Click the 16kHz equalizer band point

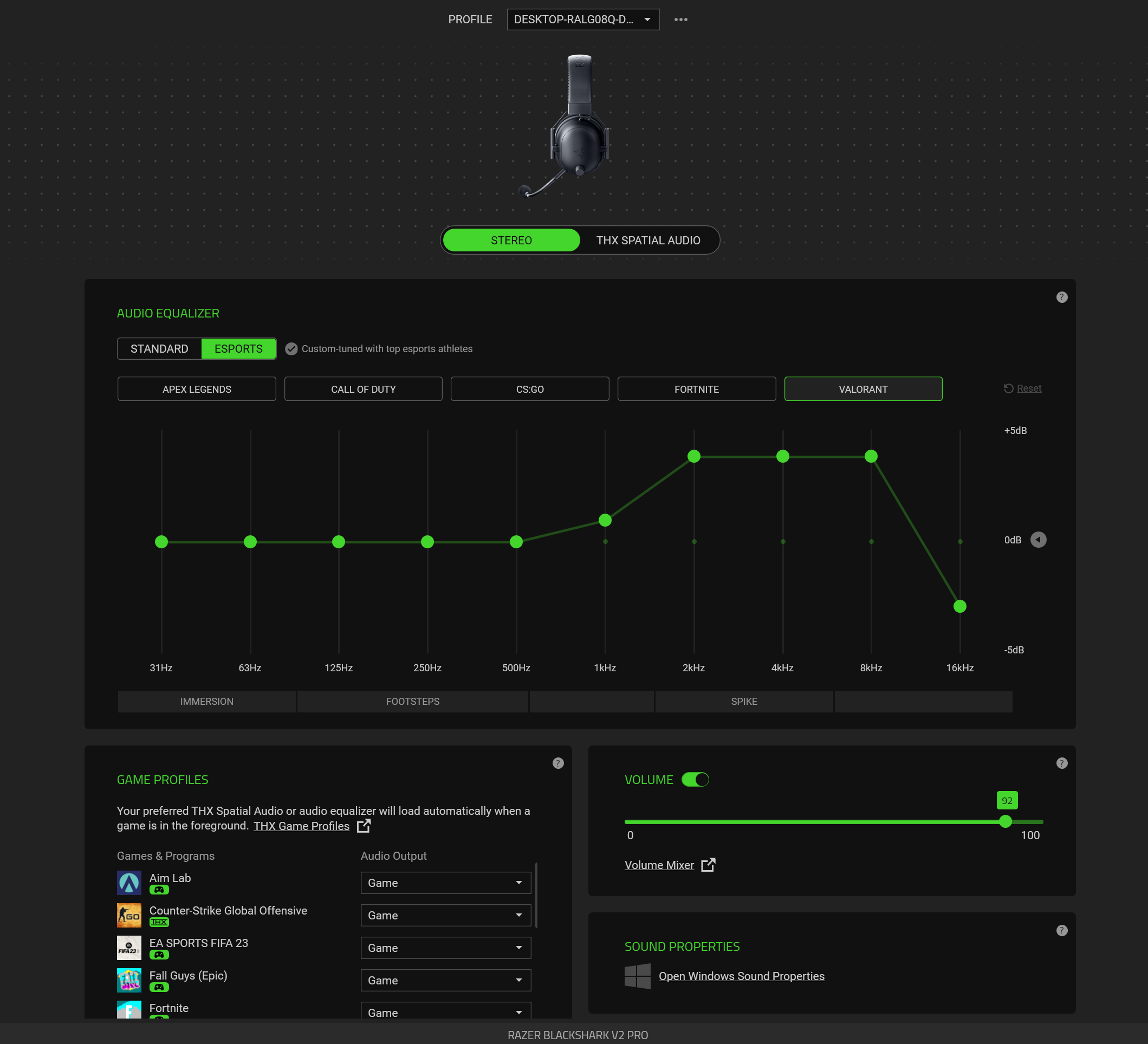959,606
